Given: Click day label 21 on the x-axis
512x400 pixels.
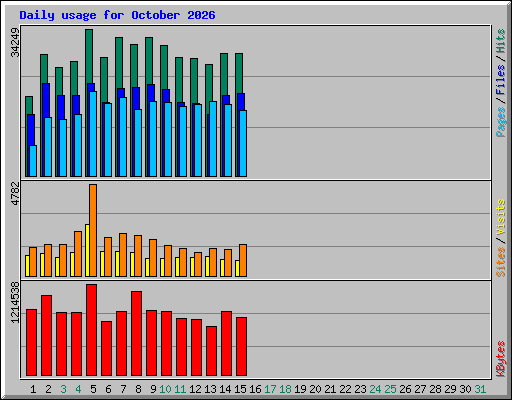Looking at the screenshot, I should [x=330, y=389].
